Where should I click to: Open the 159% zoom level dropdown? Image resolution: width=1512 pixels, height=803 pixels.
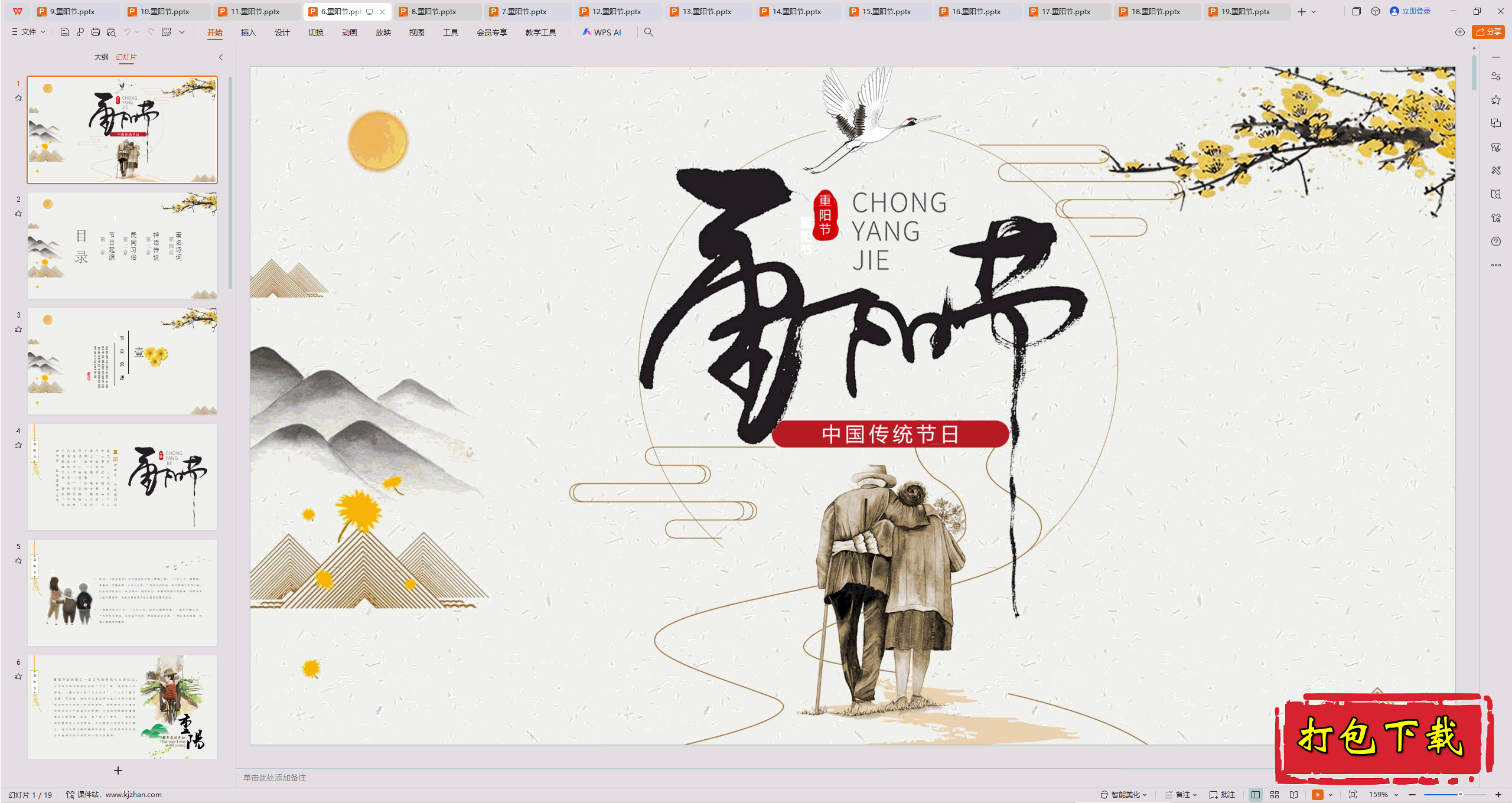(x=1383, y=795)
